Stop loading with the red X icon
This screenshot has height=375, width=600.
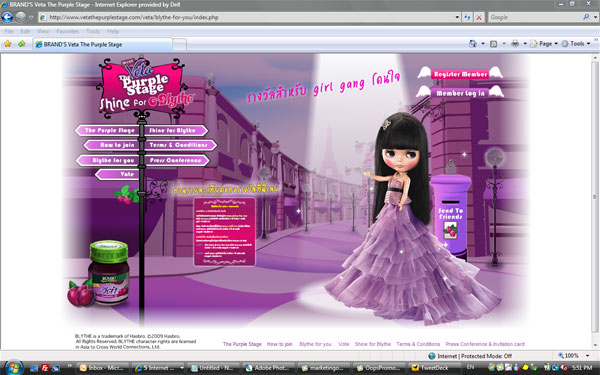pos(479,17)
